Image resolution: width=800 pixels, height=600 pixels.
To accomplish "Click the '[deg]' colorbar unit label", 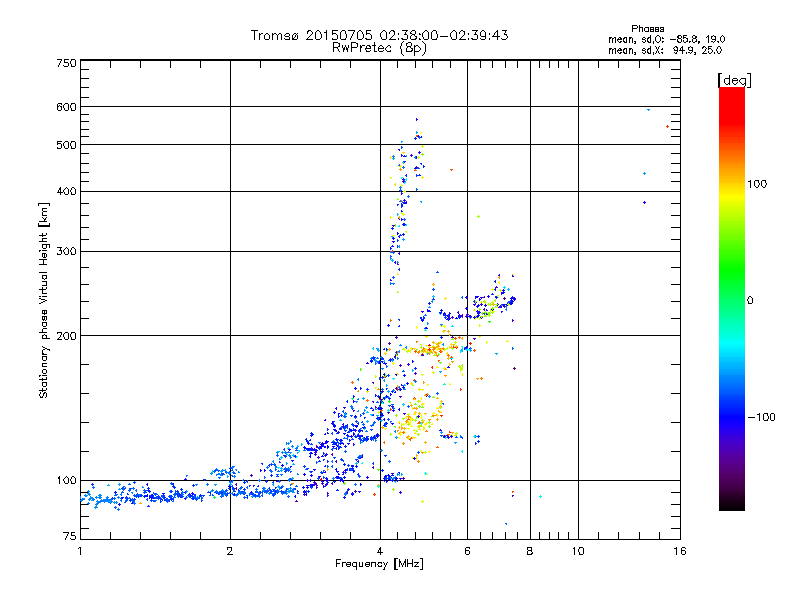I will [734, 80].
